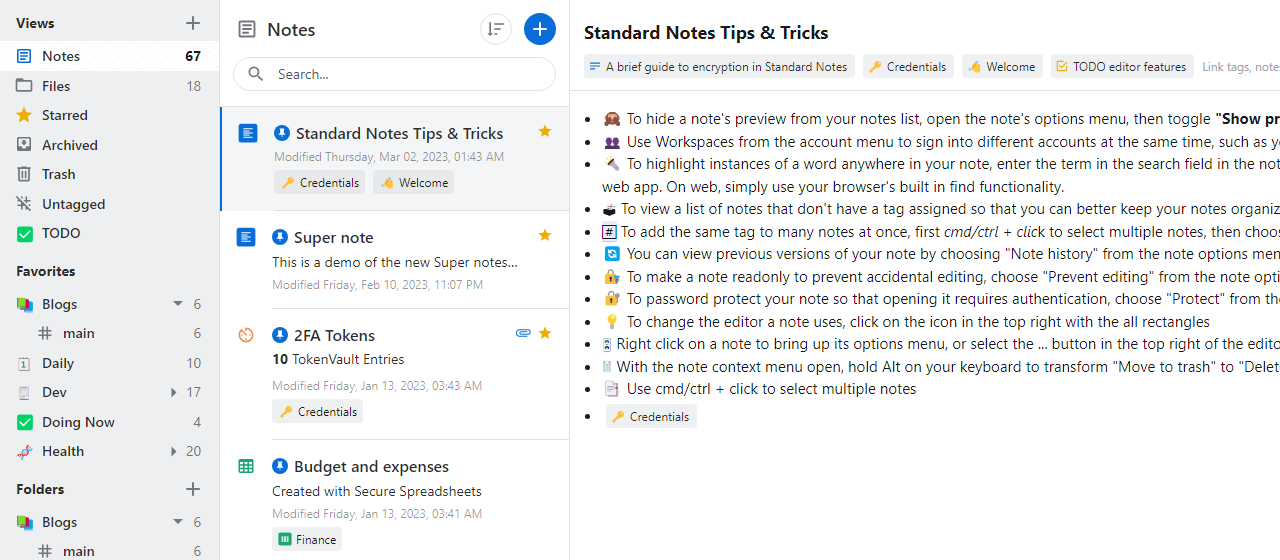
Task: Click the note type icon of Super note
Action: tap(246, 237)
